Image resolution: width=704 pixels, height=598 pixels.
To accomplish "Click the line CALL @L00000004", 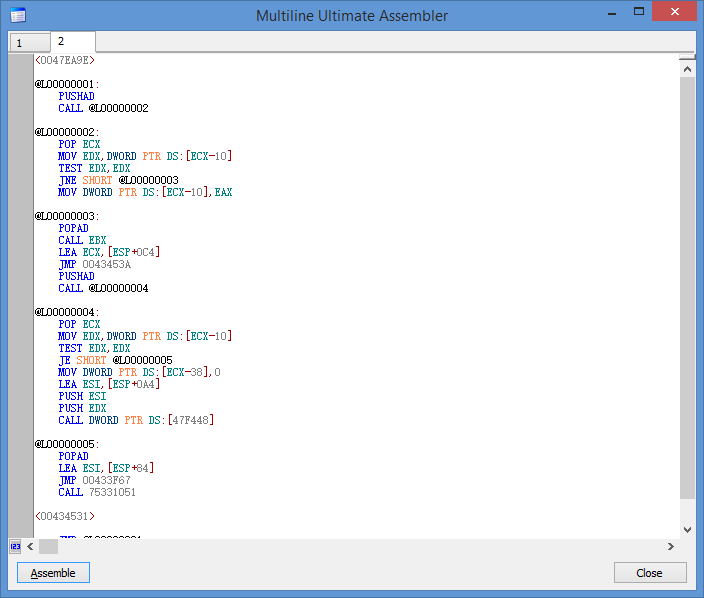I will 103,288.
